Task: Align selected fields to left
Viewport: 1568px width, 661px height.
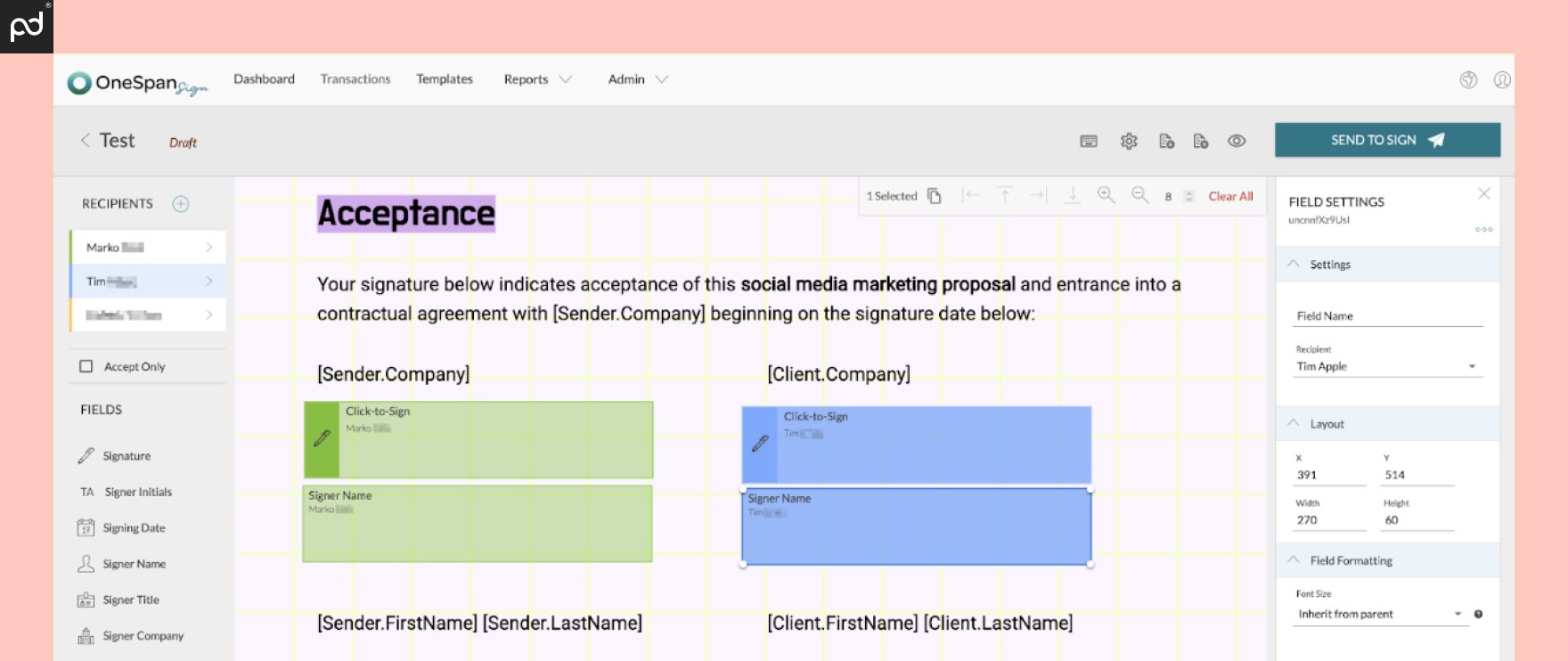Action: click(971, 195)
